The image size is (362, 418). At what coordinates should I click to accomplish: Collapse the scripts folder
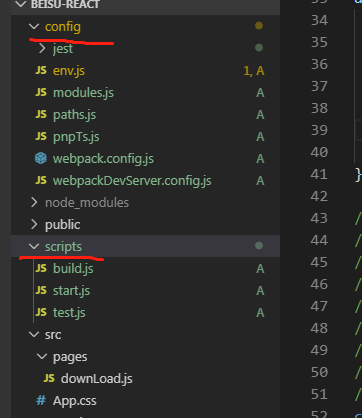click(x=34, y=246)
